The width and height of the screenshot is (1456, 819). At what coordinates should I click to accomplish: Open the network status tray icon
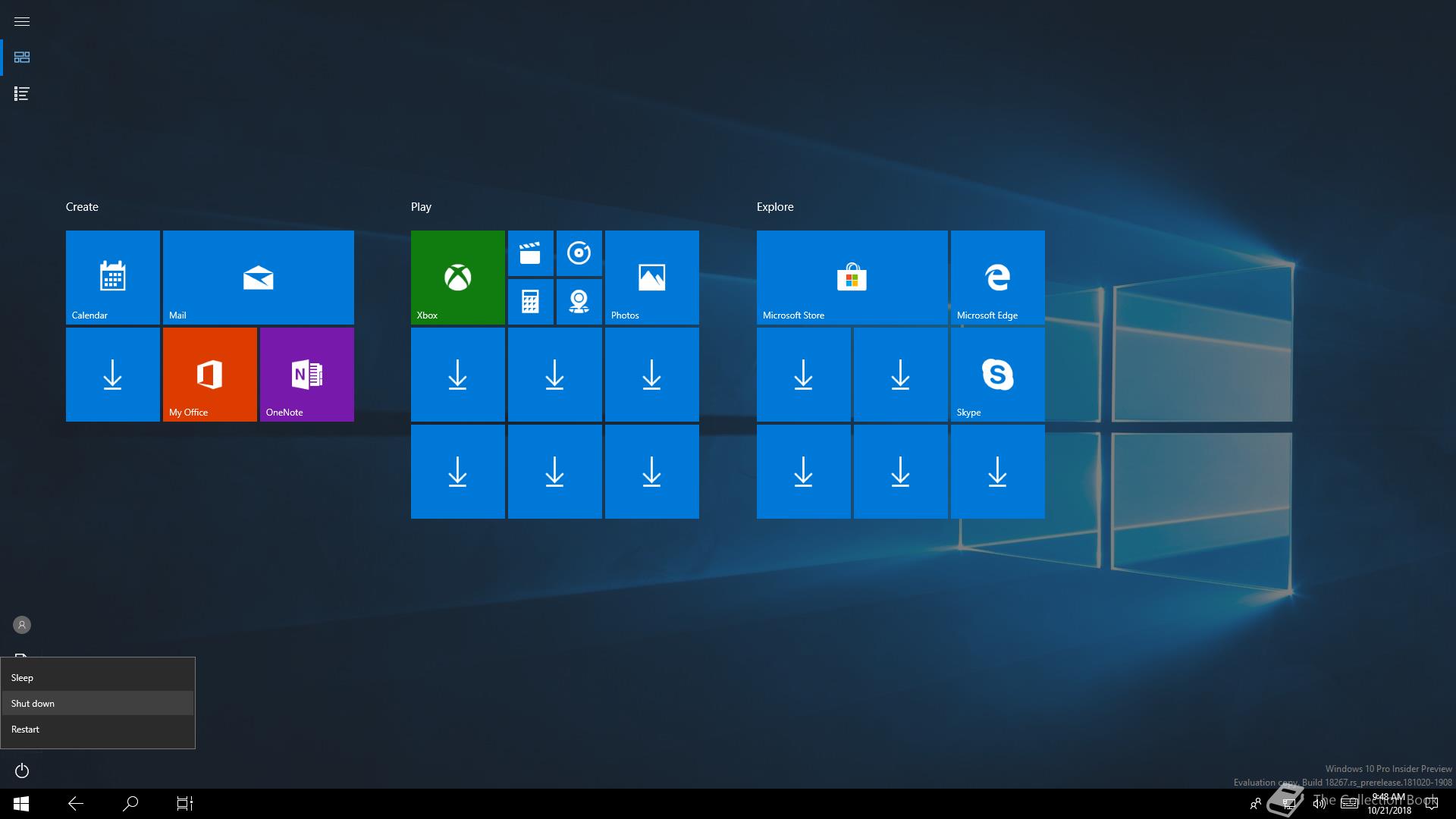pos(1288,804)
